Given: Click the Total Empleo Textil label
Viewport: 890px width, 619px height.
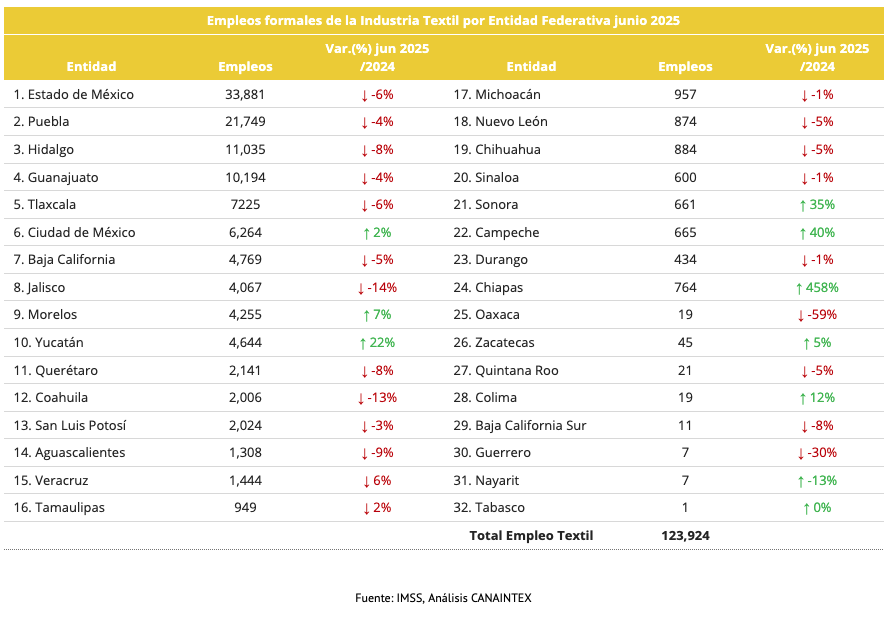Looking at the screenshot, I should [531, 536].
